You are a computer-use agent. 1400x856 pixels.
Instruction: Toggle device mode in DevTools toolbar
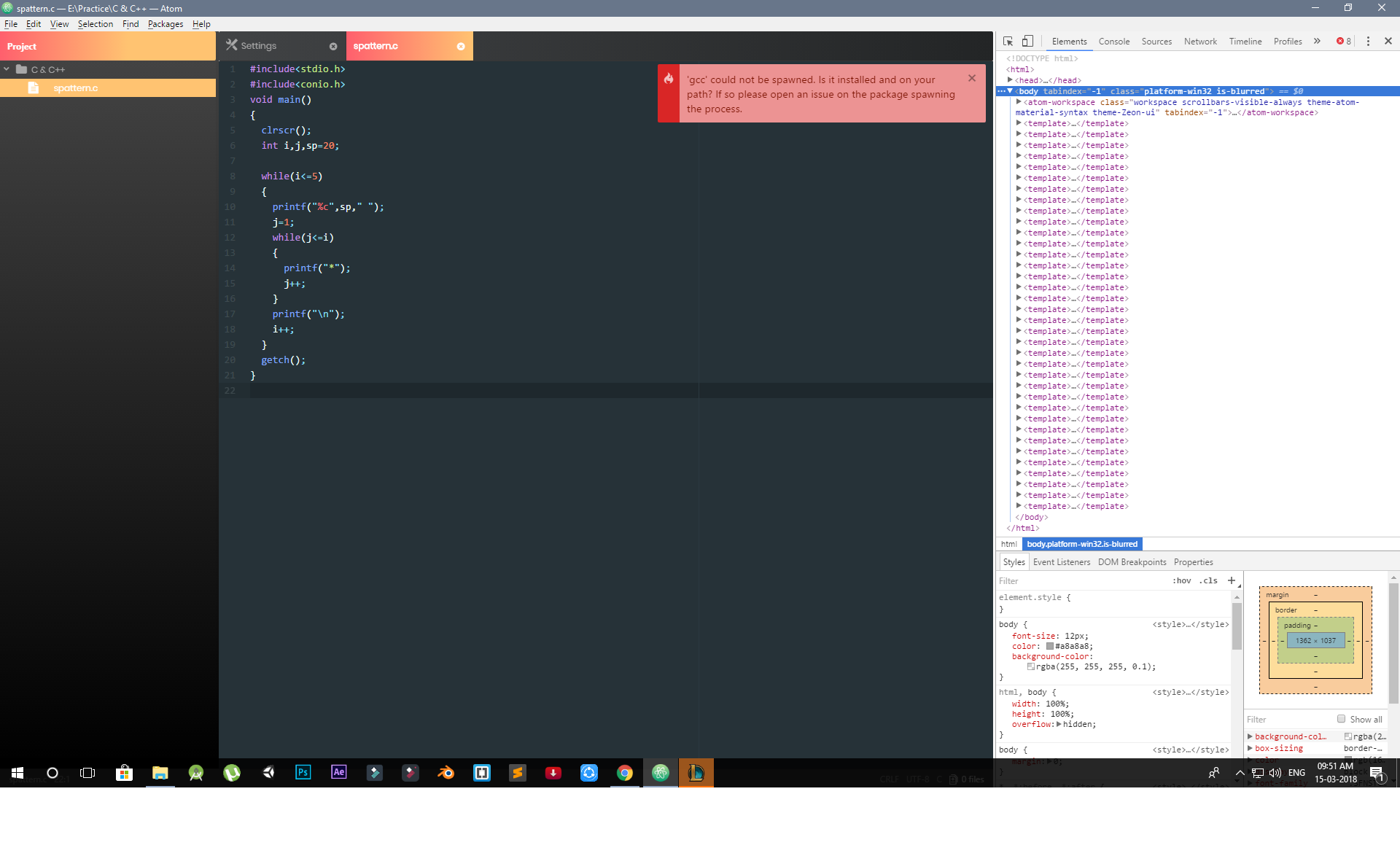click(1029, 41)
